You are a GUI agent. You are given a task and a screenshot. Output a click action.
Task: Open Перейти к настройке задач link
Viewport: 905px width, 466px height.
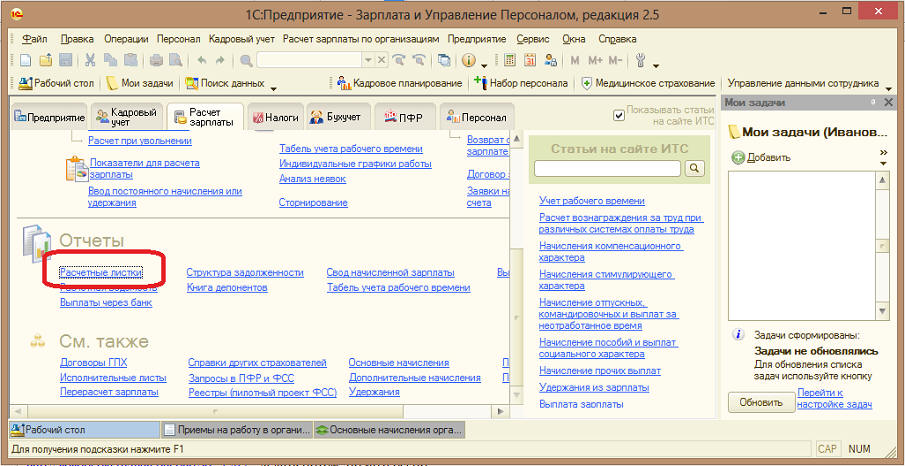(835, 398)
